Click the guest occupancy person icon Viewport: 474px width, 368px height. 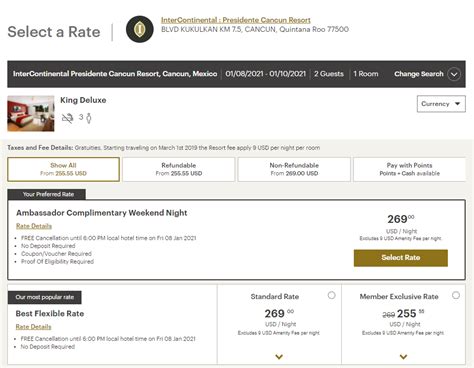pyautogui.click(x=89, y=118)
